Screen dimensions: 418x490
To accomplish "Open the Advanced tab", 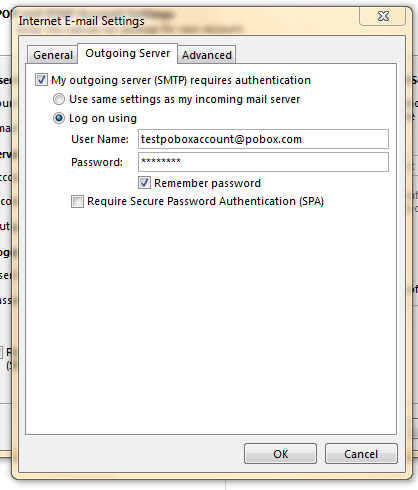I will (x=207, y=55).
